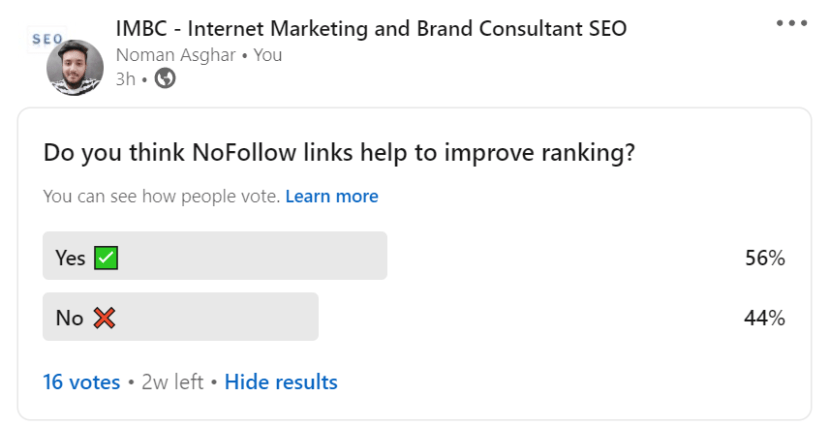Screen dimensions: 830x427
Task: Click the 44% result percentage
Action: coord(764,318)
